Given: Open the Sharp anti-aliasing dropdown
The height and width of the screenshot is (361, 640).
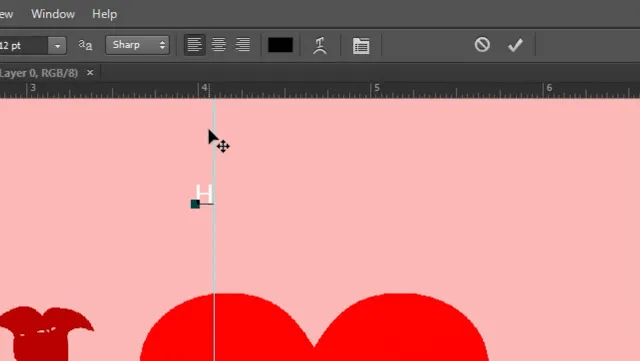Looking at the screenshot, I should (137, 45).
